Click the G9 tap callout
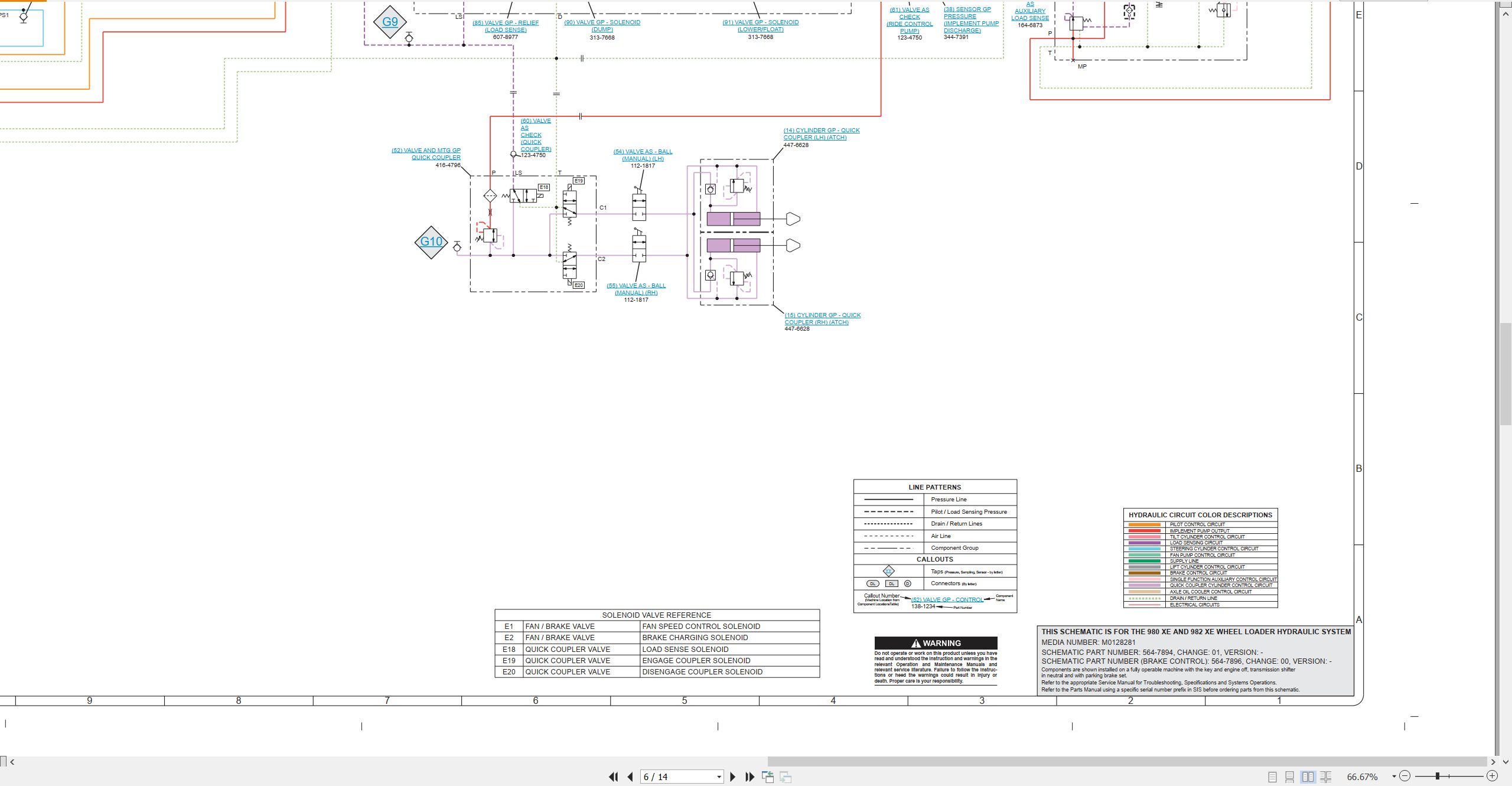Image resolution: width=1512 pixels, height=786 pixels. (x=390, y=22)
